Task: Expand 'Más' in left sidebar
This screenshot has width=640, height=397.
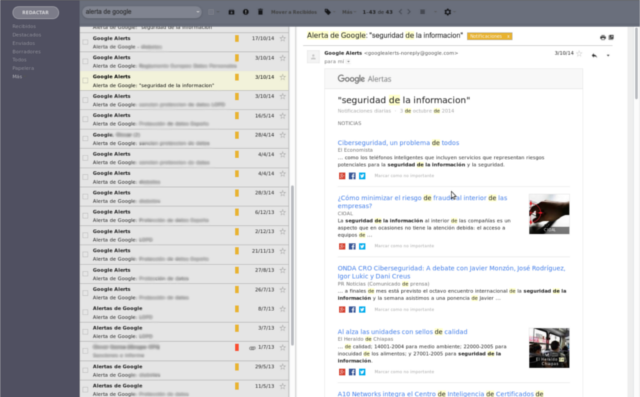Action: [17, 77]
